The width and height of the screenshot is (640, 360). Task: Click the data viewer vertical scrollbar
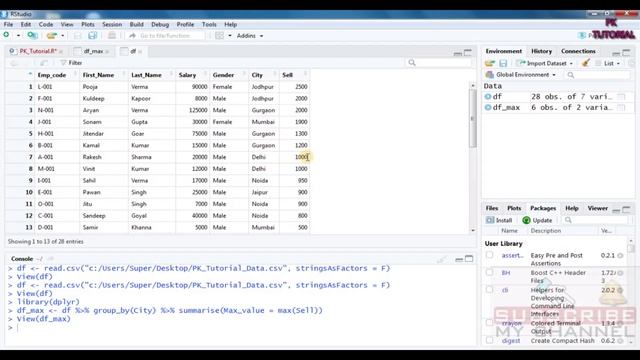473,118
